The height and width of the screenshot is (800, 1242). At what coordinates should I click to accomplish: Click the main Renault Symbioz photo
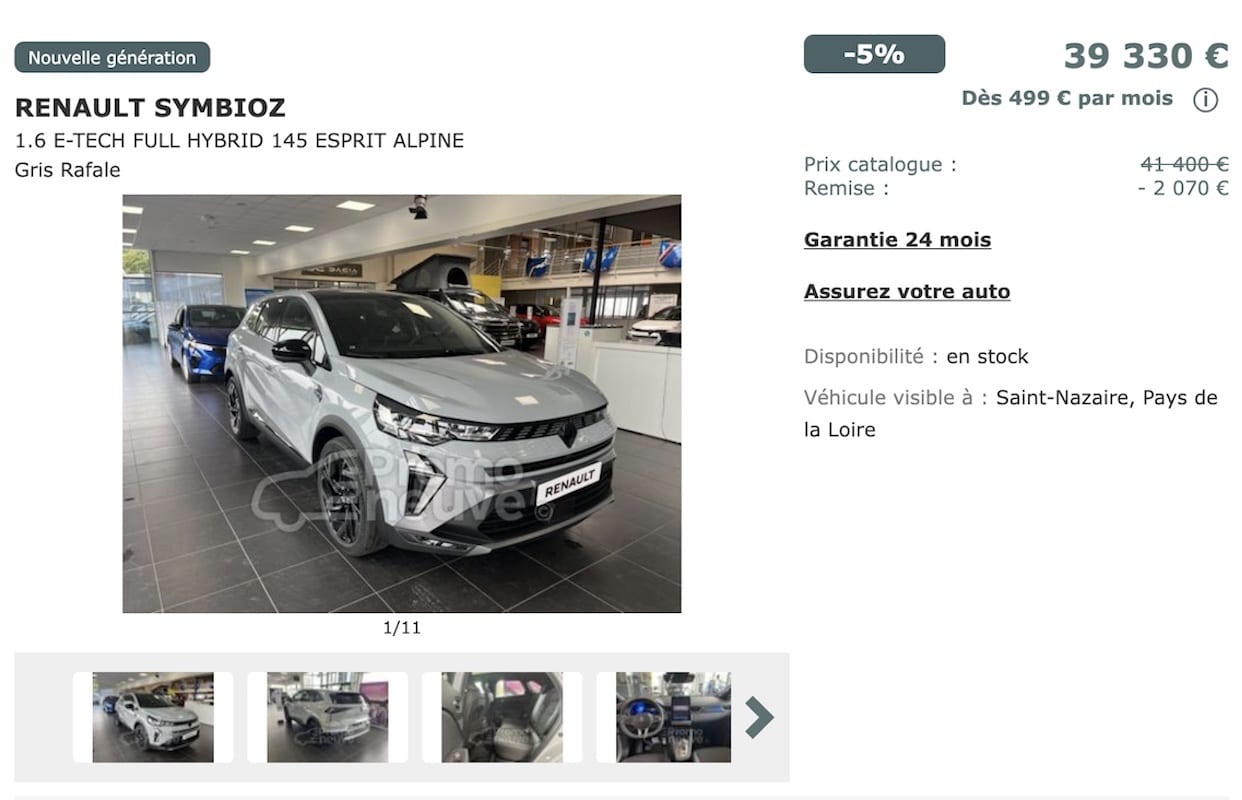402,404
